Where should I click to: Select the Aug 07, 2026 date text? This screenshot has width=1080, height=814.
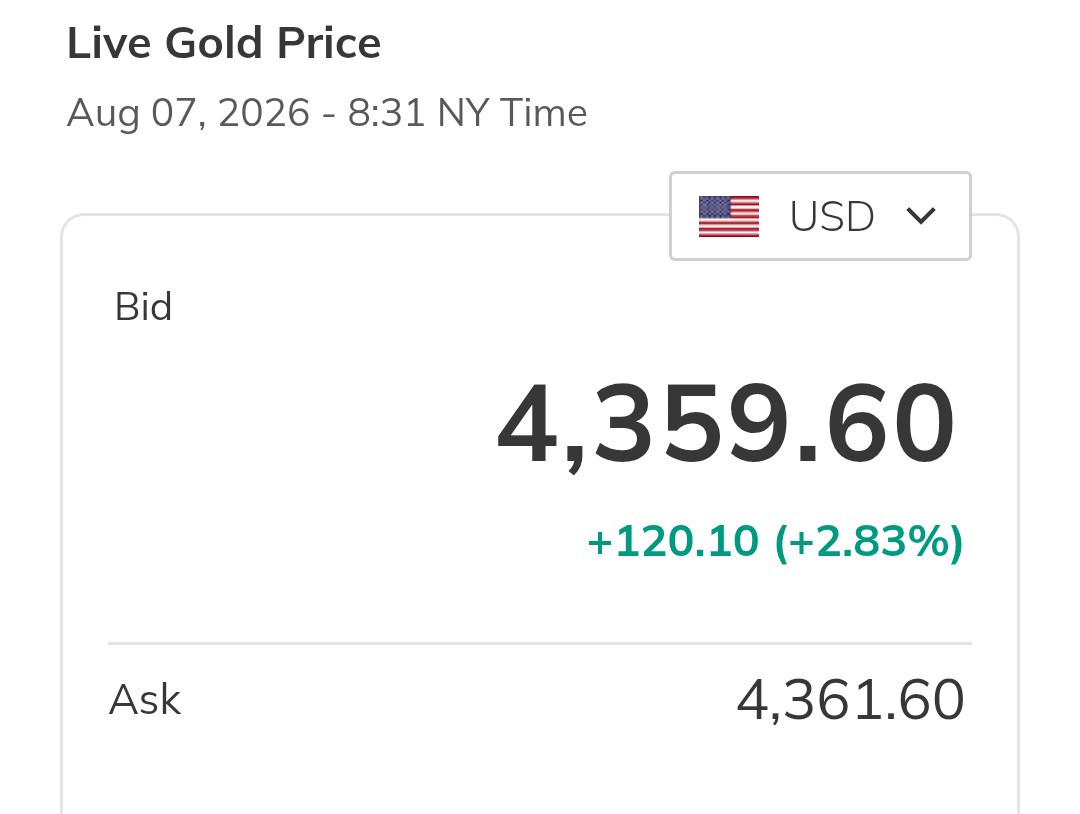click(188, 113)
